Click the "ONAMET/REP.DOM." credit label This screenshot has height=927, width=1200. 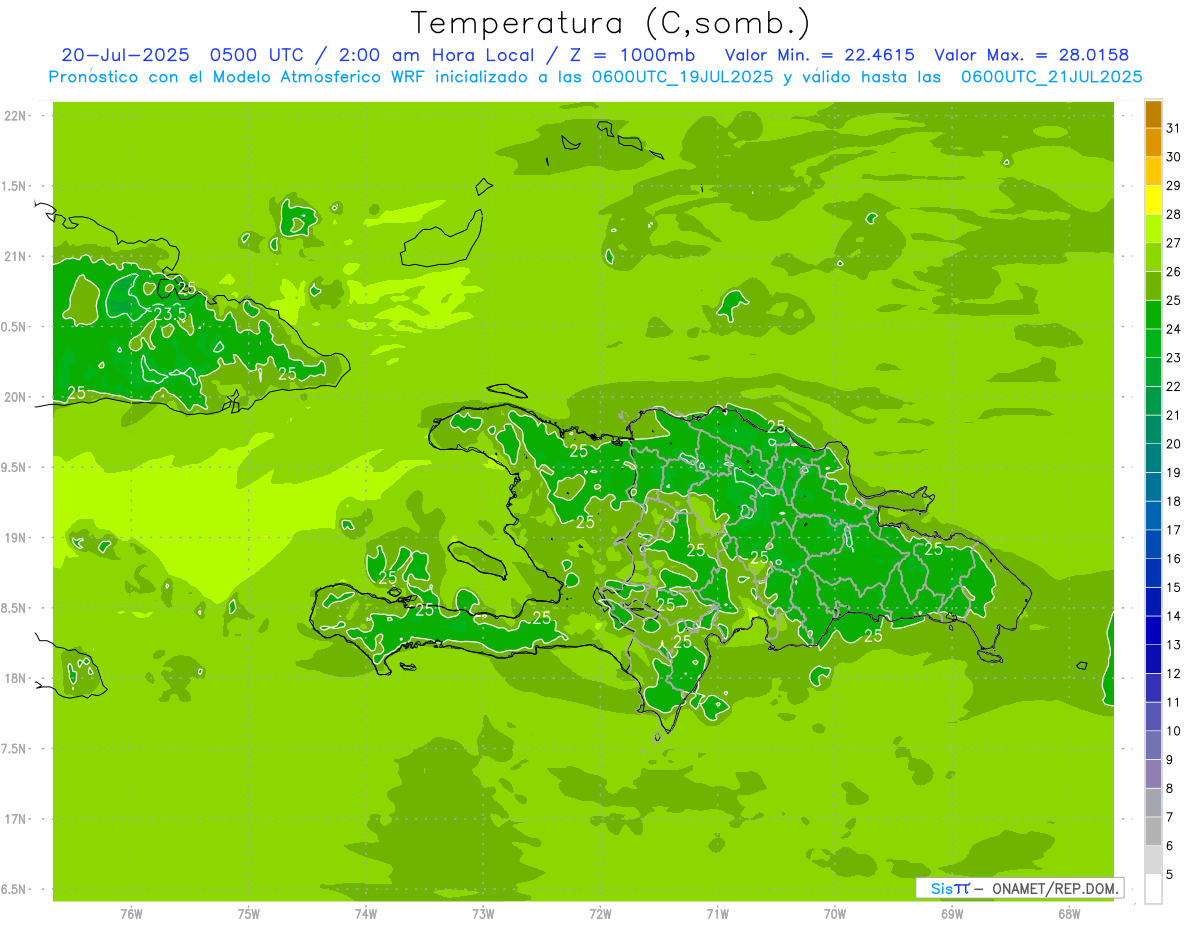click(1054, 888)
